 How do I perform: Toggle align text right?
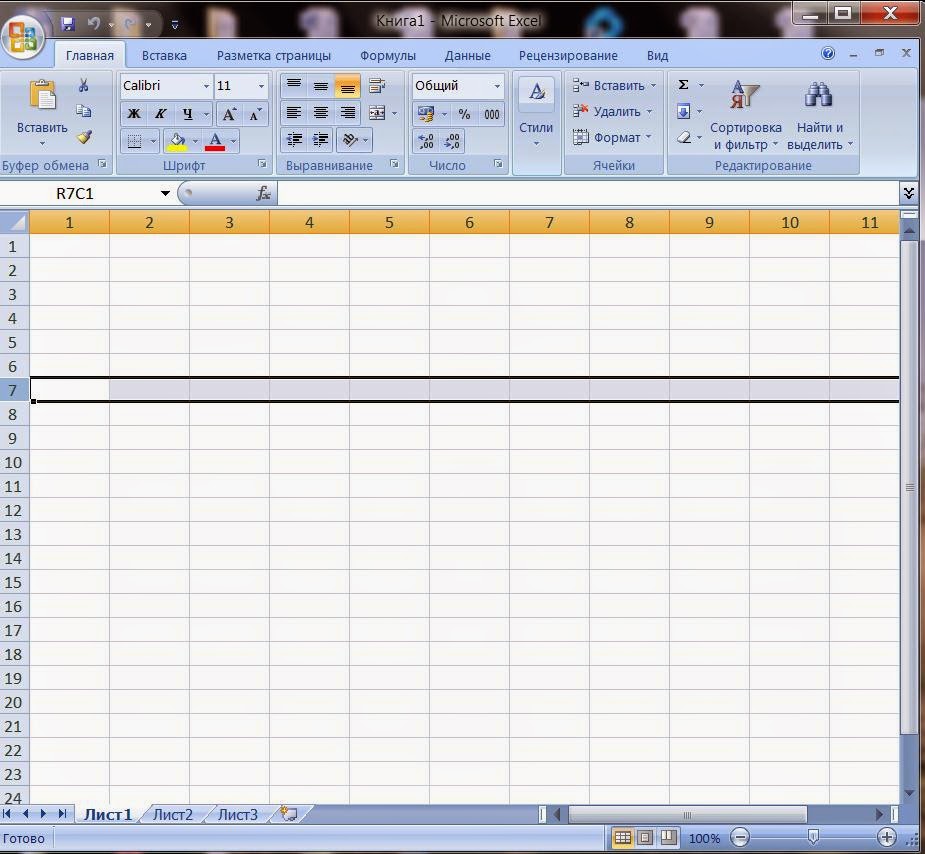point(347,113)
